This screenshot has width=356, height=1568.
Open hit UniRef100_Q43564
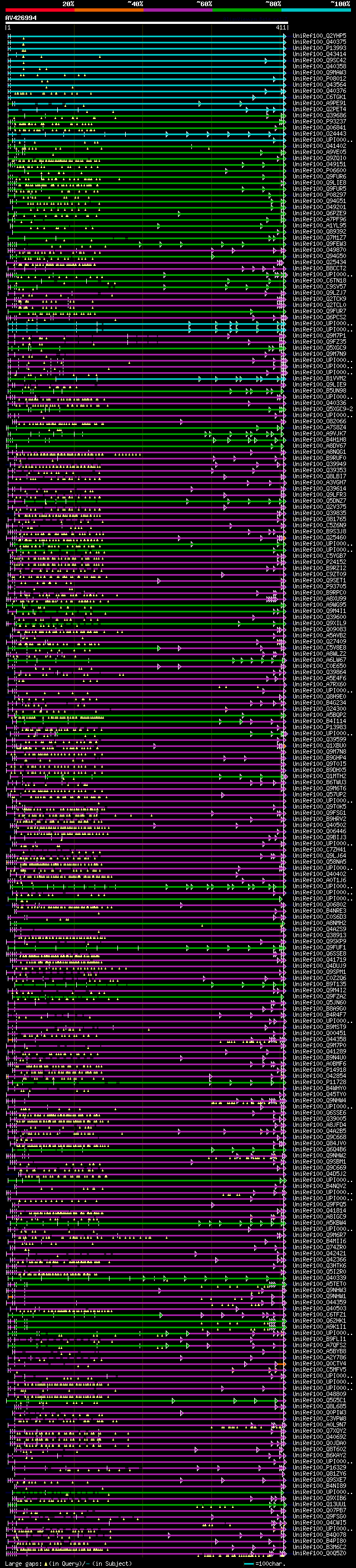point(319,85)
